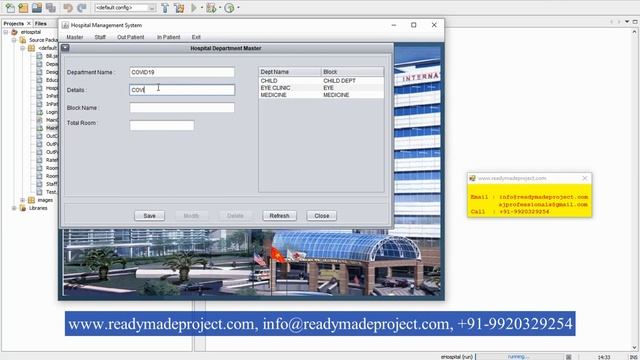
Task: Collapse the Source Packages node
Action: pos(14,40)
